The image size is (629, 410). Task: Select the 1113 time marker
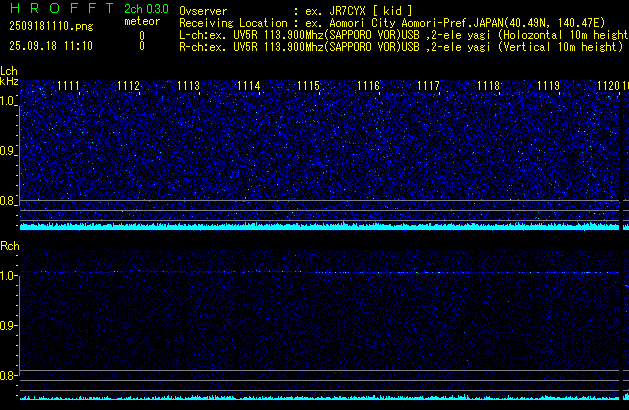[188, 86]
